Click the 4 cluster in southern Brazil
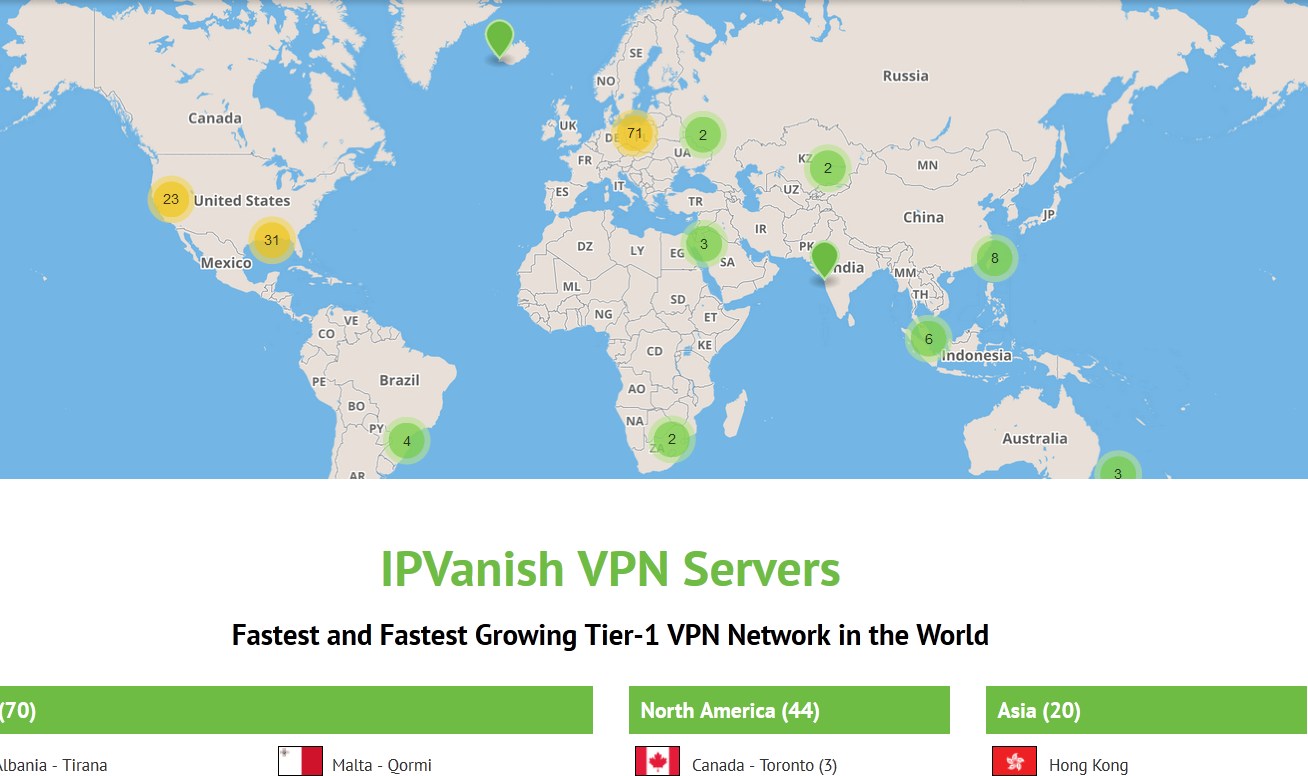This screenshot has height=776, width=1308. (406, 440)
